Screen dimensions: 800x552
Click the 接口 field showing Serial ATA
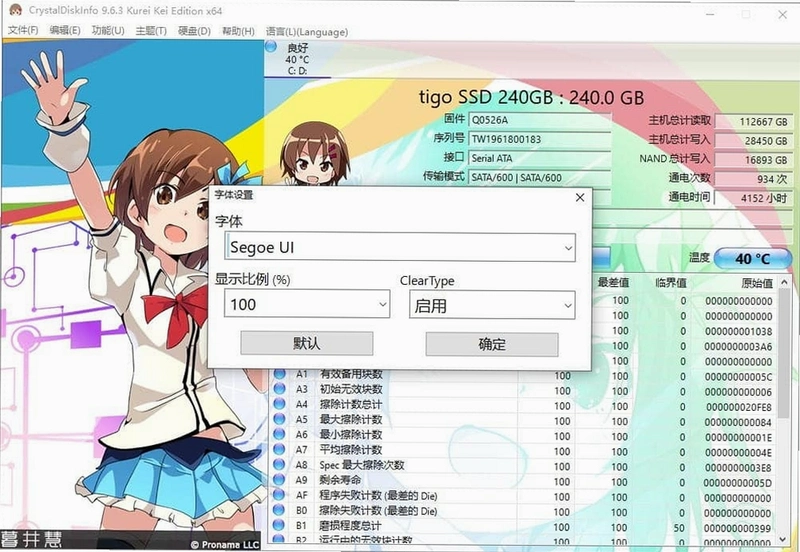[539, 158]
